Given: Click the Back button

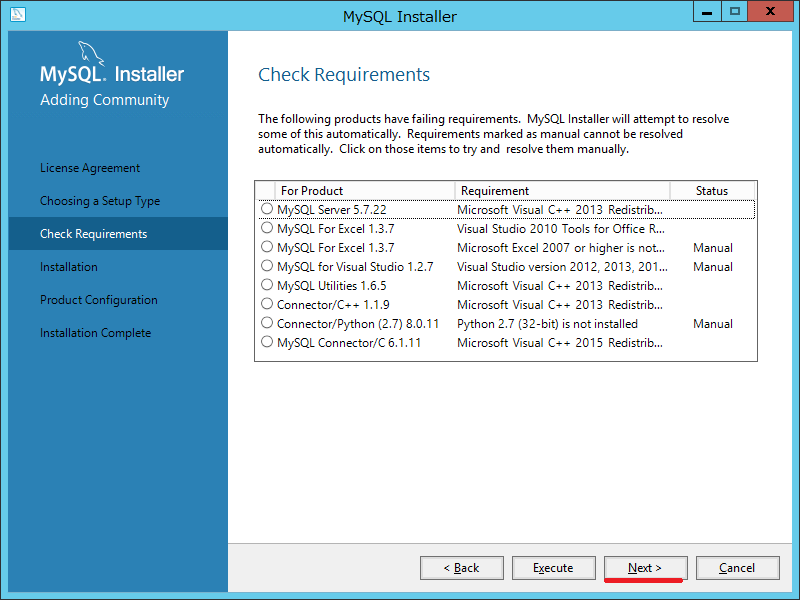Looking at the screenshot, I should [462, 568].
